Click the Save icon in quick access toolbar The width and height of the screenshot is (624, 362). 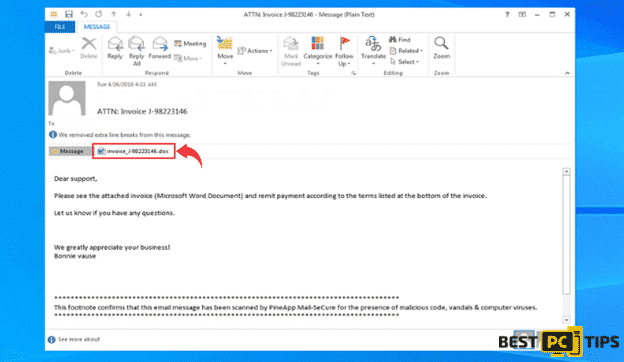click(69, 14)
